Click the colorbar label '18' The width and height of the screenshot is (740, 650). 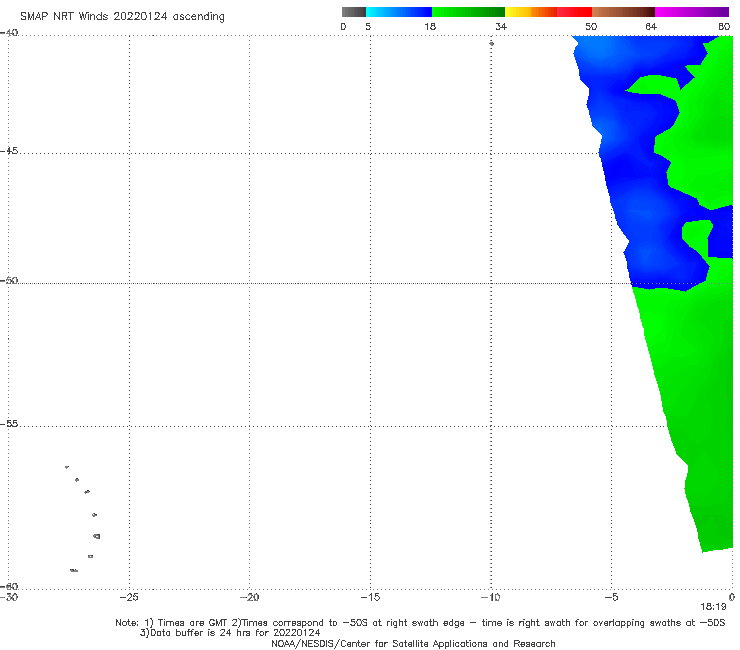(430, 26)
